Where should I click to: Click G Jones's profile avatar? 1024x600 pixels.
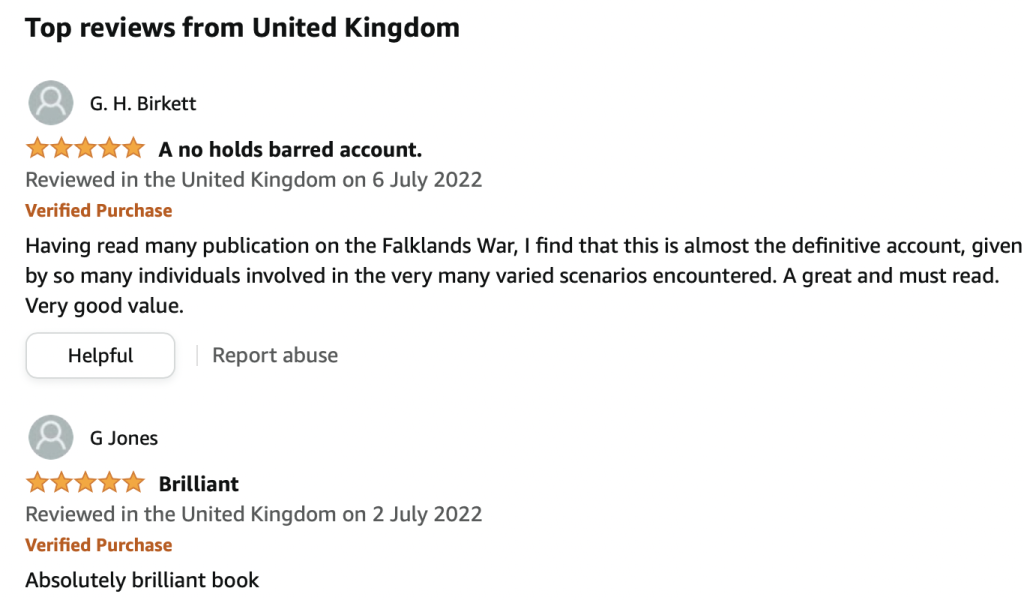[50, 437]
